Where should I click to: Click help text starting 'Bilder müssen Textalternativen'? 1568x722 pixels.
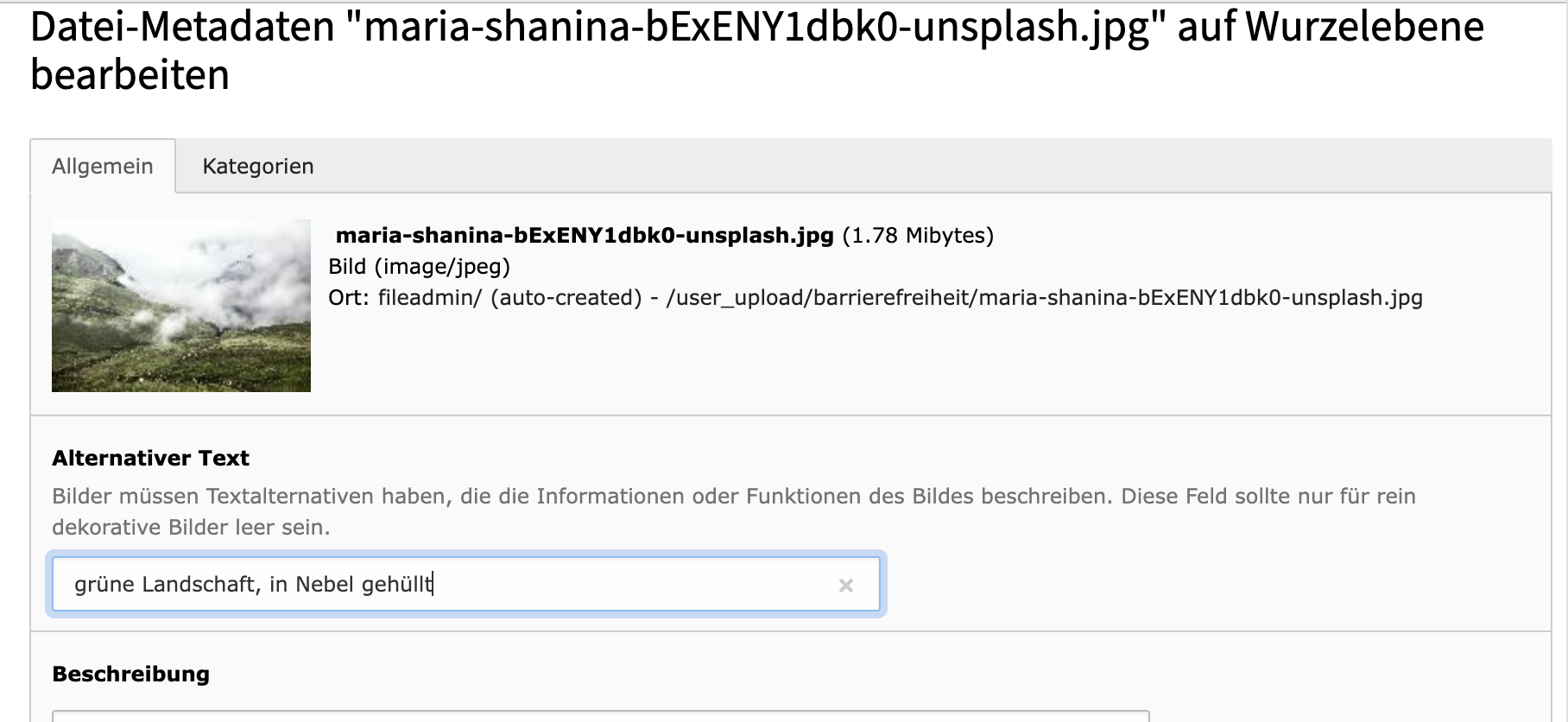pyautogui.click(x=734, y=497)
